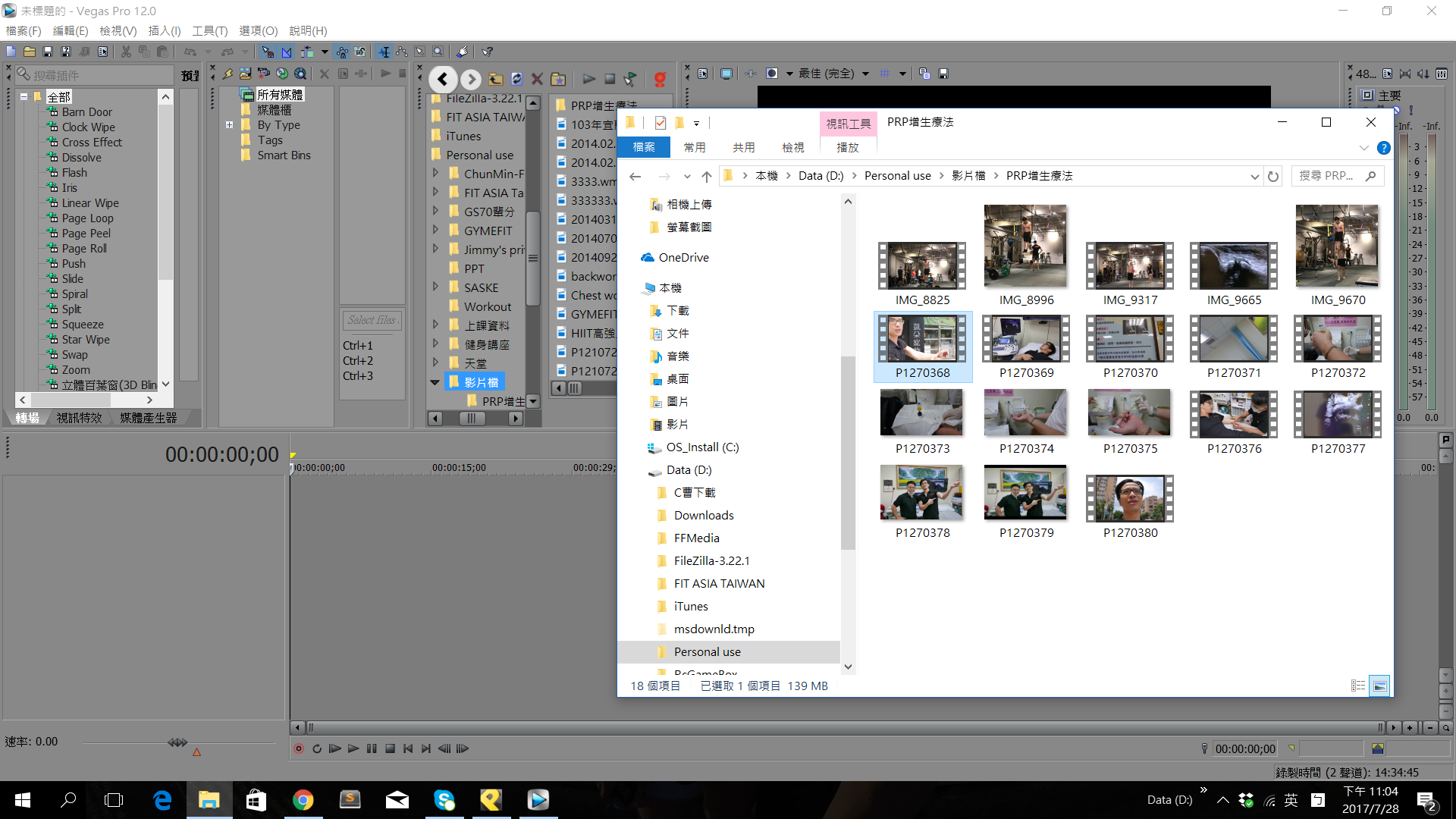Collapse the 影片檔 folder in explorer tree

click(435, 382)
